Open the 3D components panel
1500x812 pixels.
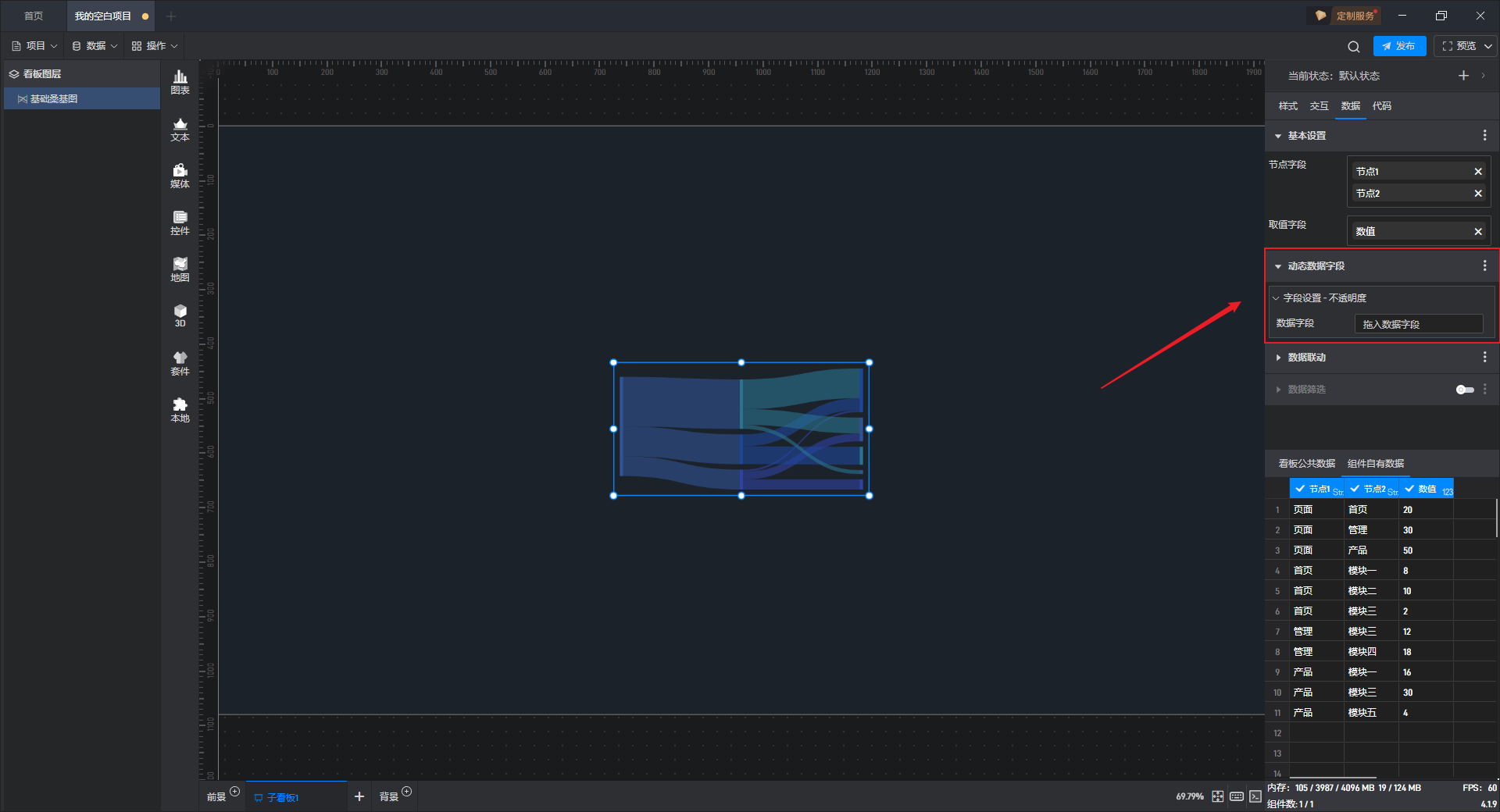(180, 315)
